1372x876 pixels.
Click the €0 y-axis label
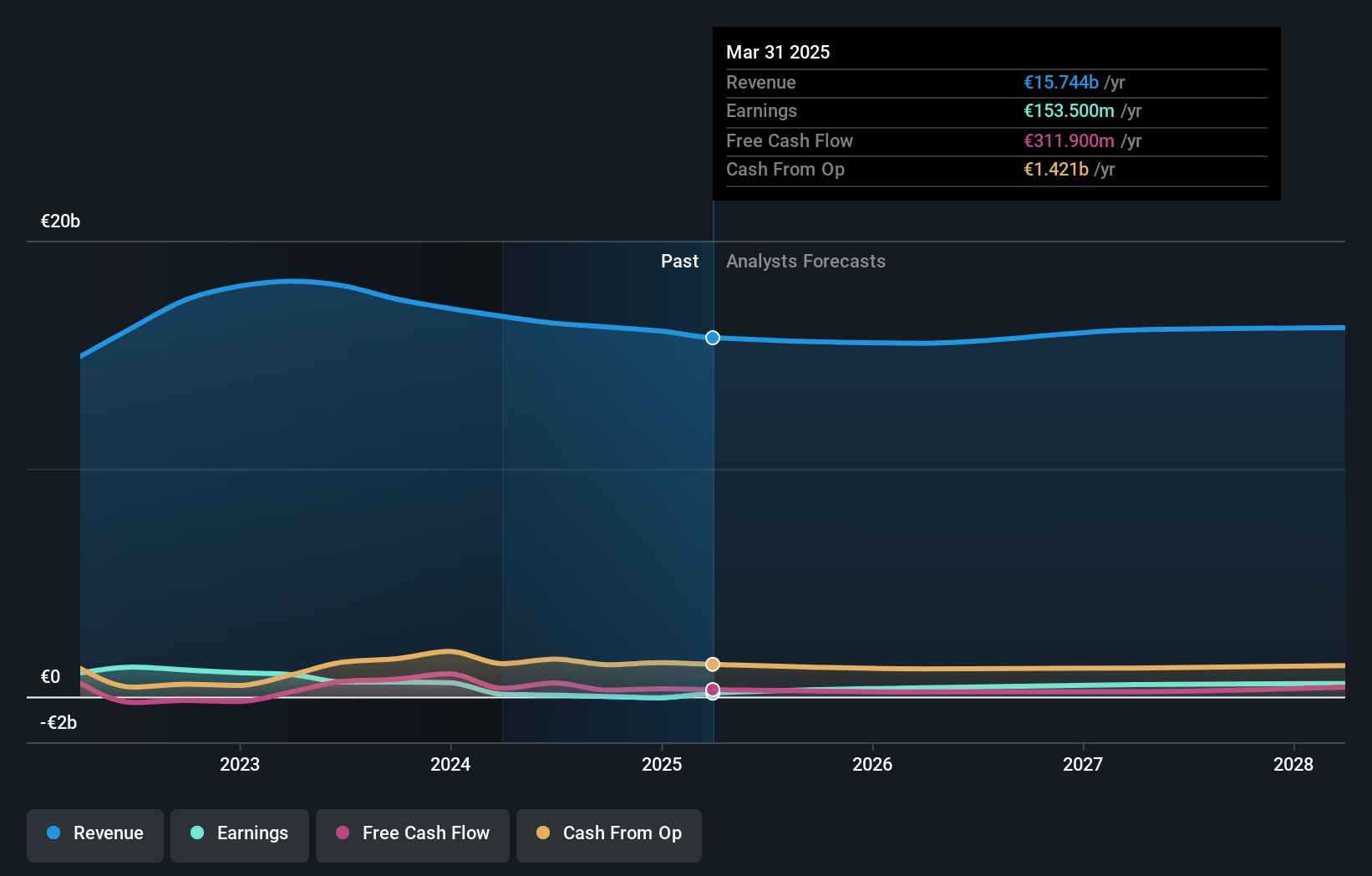coord(50,677)
